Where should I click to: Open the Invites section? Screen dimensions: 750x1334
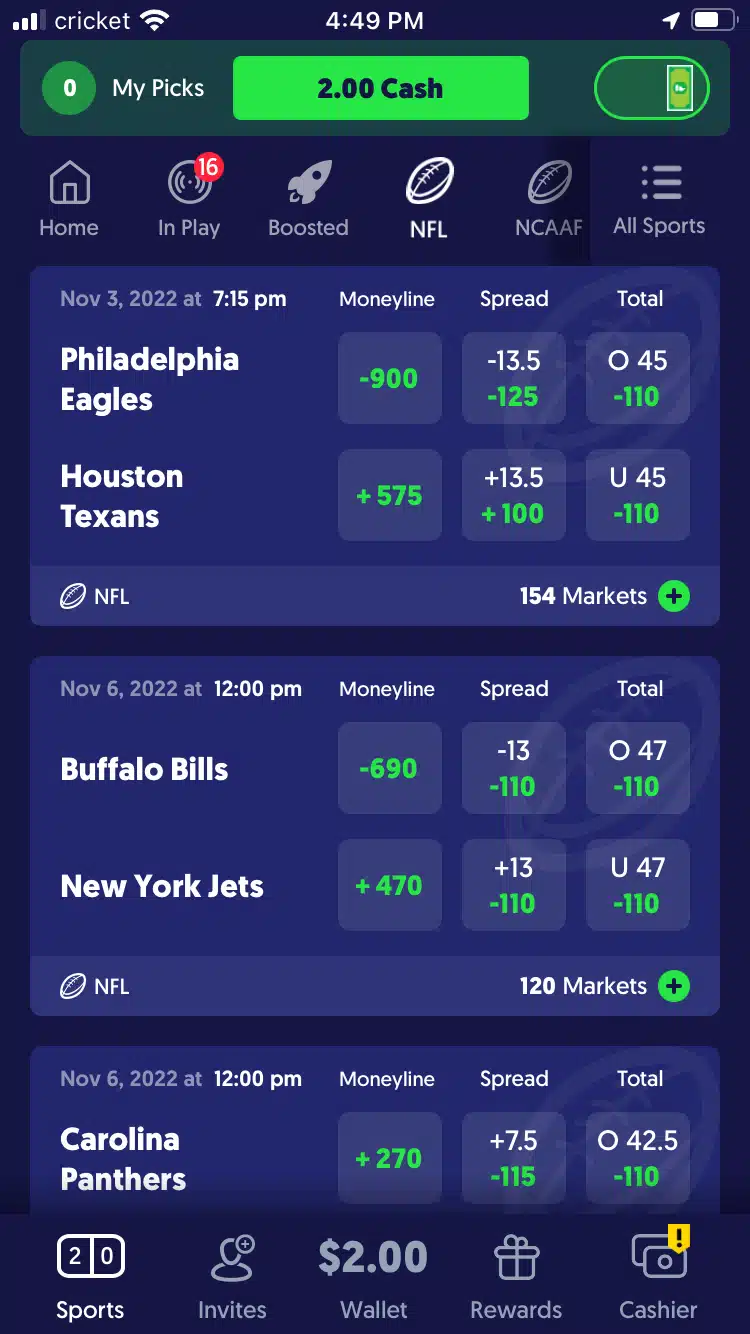click(232, 1277)
